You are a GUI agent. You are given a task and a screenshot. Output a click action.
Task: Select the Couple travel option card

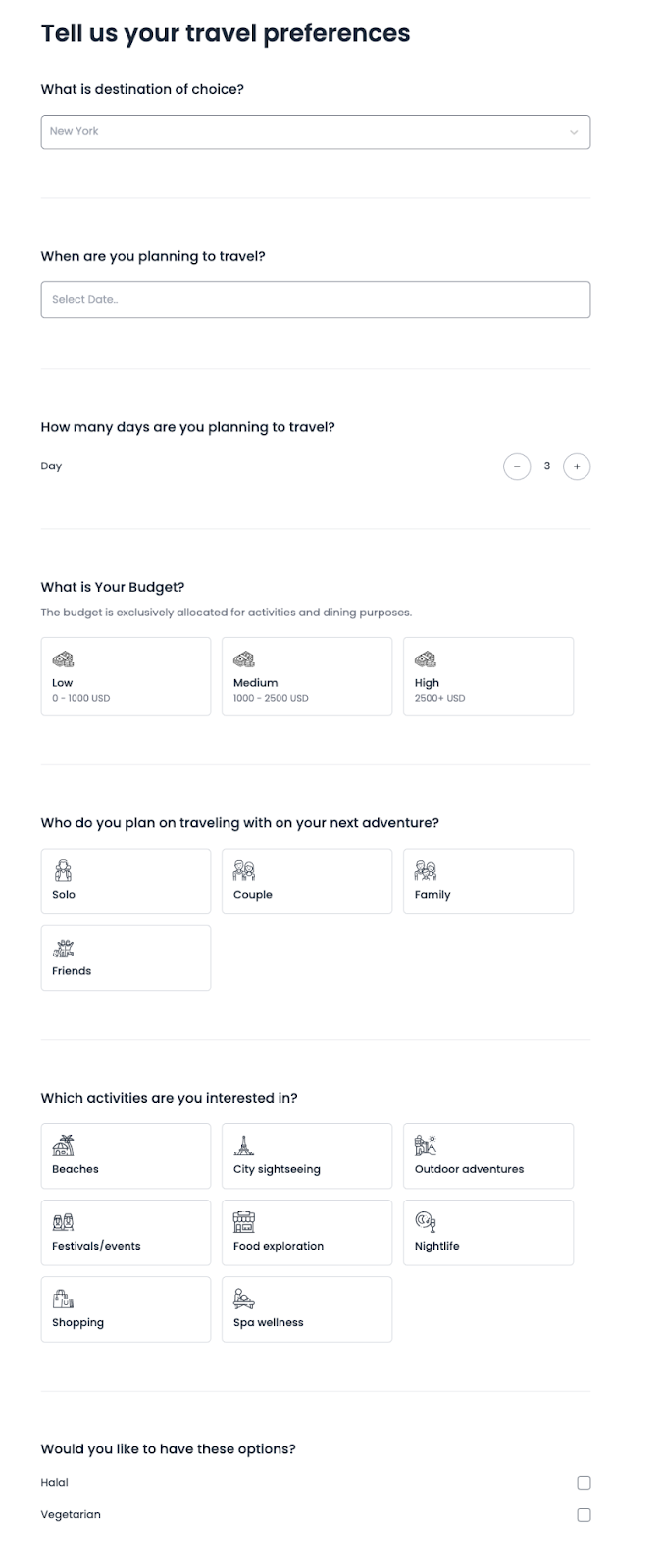pyautogui.click(x=307, y=881)
